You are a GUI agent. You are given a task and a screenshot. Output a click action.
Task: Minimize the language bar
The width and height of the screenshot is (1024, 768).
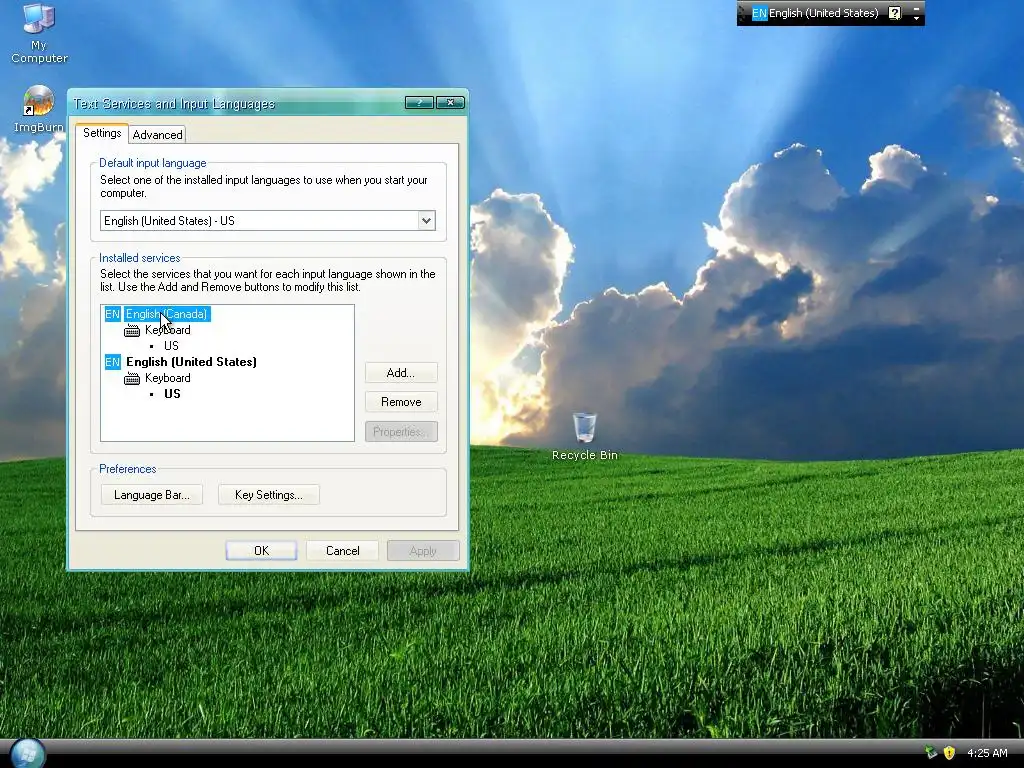[916, 7]
